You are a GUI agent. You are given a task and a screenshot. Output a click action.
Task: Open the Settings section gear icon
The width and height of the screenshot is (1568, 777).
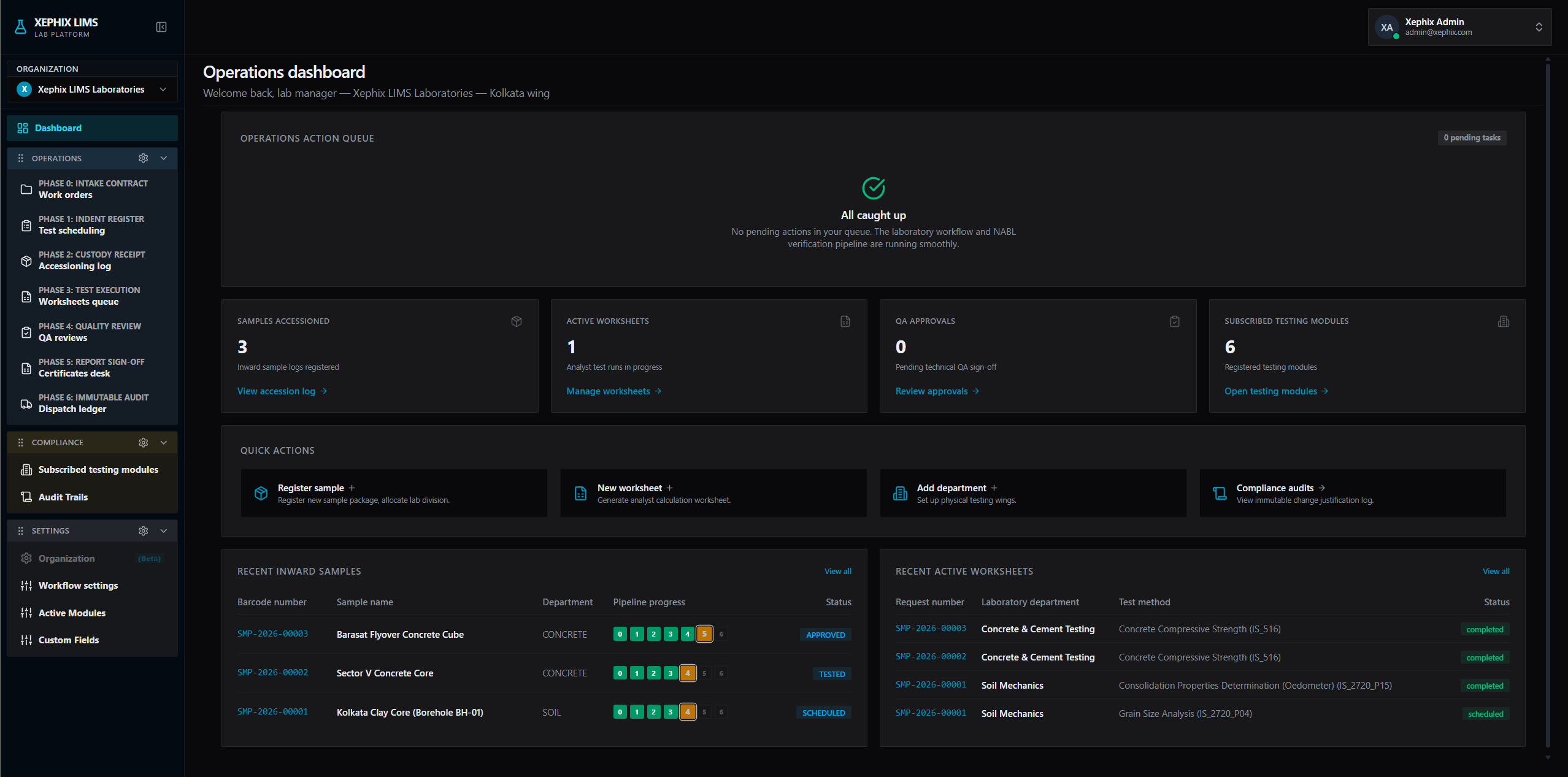point(144,530)
